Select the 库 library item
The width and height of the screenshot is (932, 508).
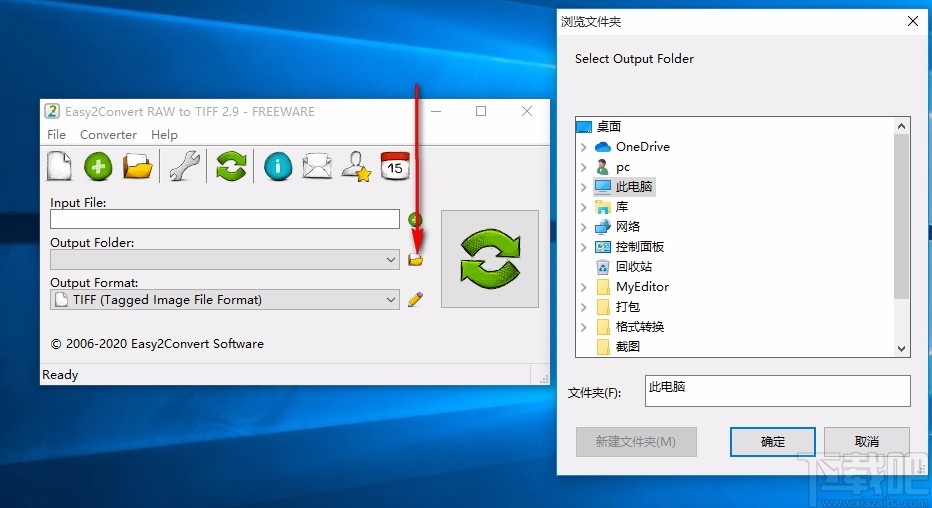tap(622, 207)
